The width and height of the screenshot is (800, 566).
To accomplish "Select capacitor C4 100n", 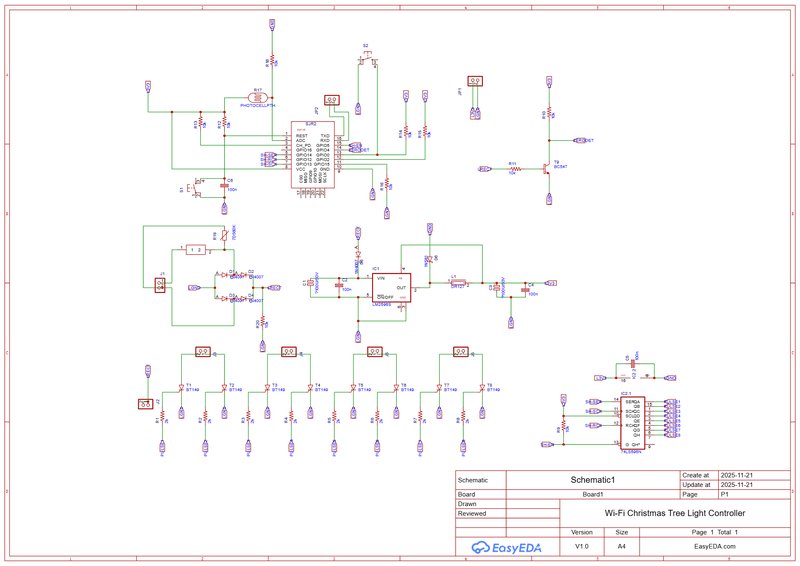I will [x=525, y=290].
